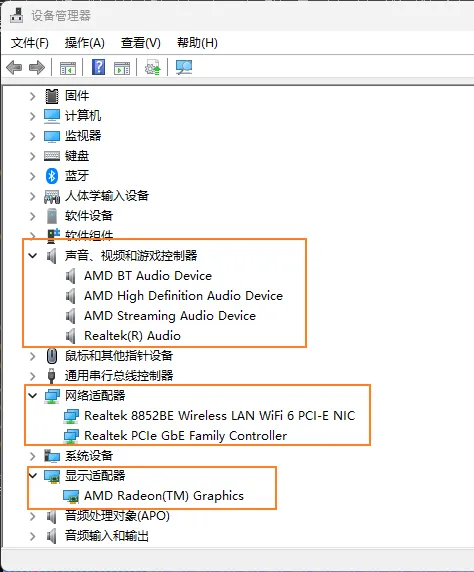Image resolution: width=474 pixels, height=572 pixels.
Task: Click the 网络适配器 network icon
Action: [x=52, y=396]
